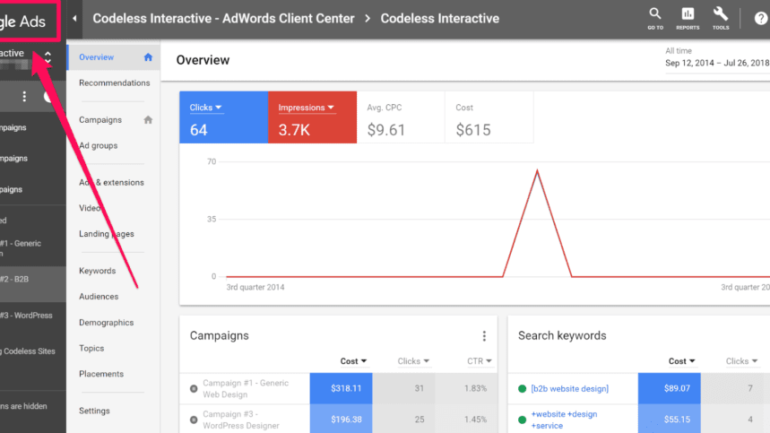The image size is (770, 433).
Task: Open the Audiences page
Action: click(x=99, y=297)
